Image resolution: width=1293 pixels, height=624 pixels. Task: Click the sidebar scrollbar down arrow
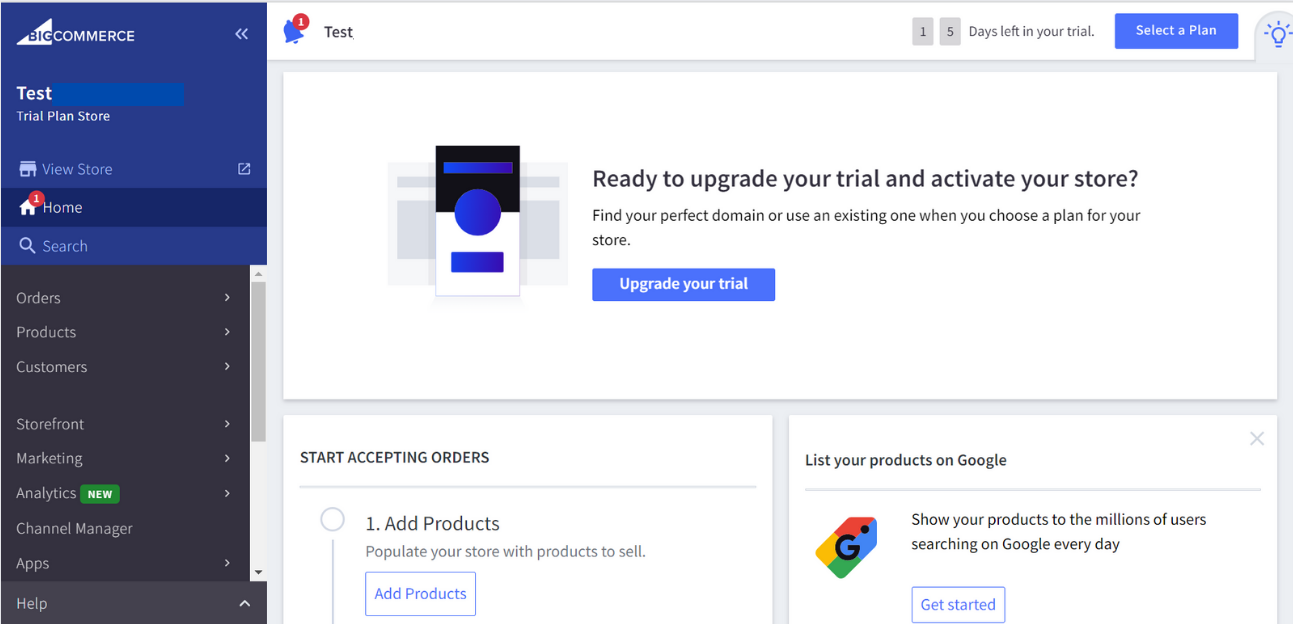(258, 573)
